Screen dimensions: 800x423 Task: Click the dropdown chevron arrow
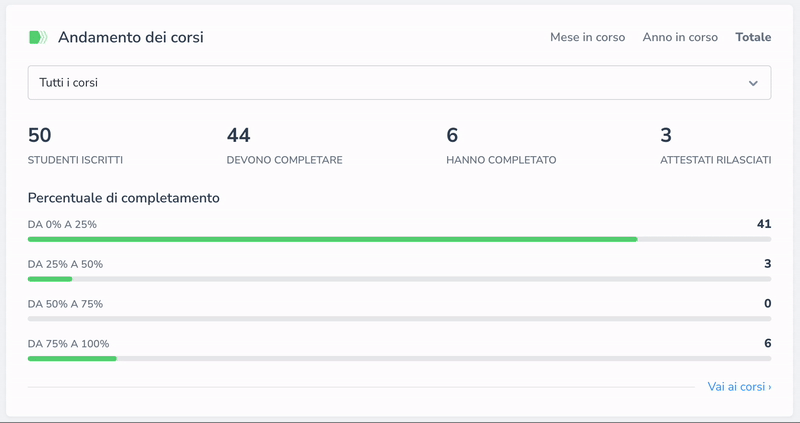753,83
